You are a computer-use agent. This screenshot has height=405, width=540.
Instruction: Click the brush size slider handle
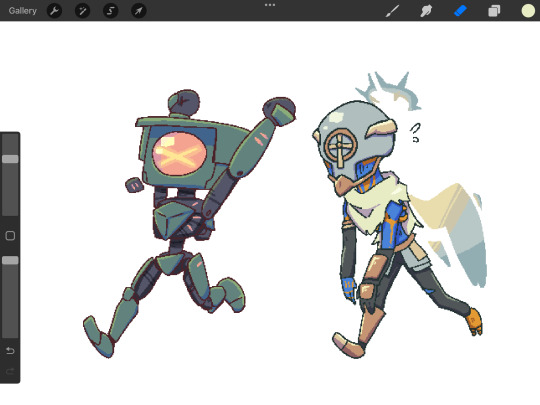tap(10, 159)
